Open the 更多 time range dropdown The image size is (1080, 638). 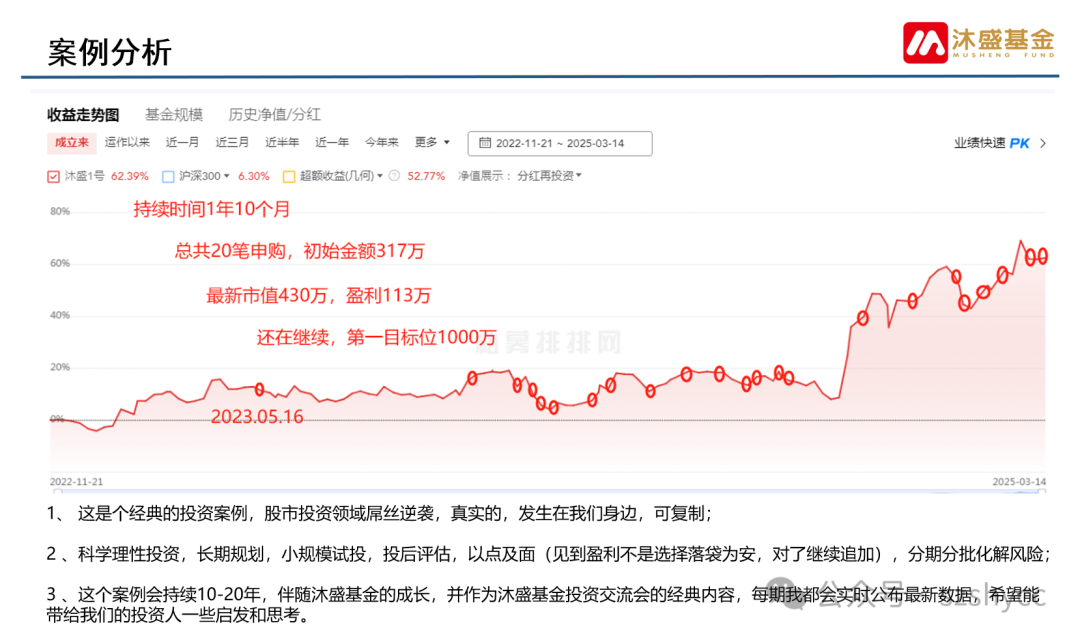(430, 143)
